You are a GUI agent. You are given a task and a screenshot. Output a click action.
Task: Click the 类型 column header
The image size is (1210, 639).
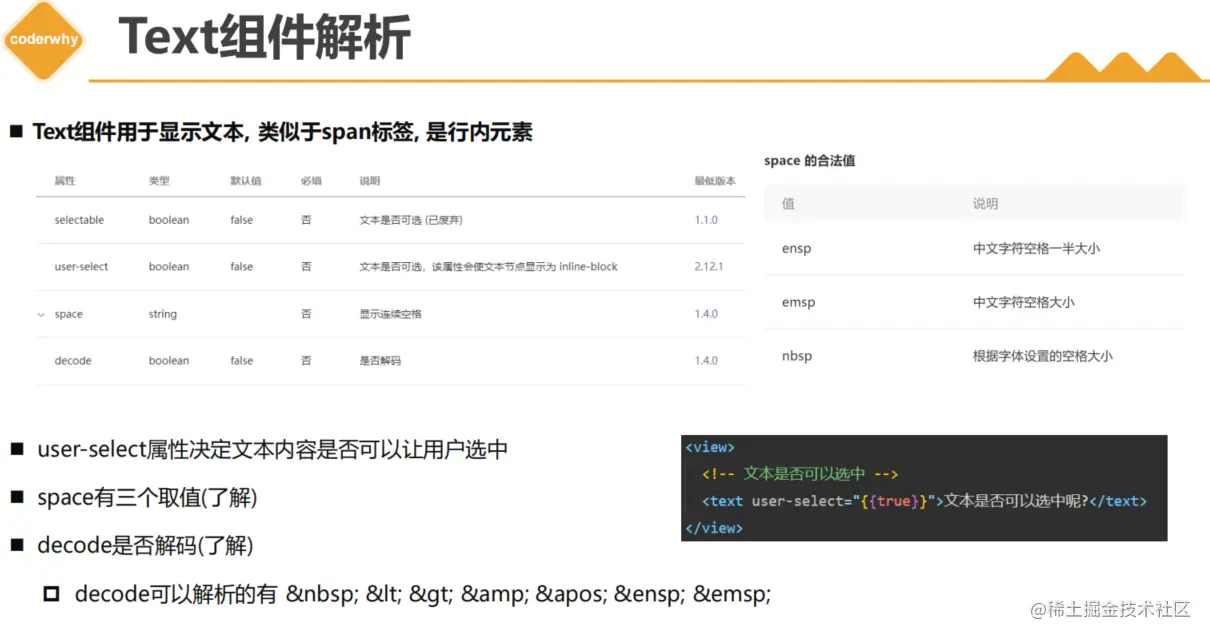tap(159, 181)
